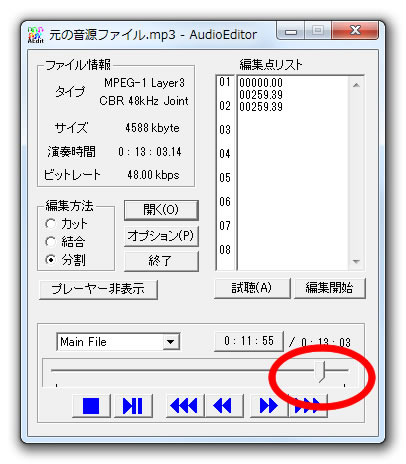Click the triple-arrow fast rewind button
Image resolution: width=406 pixels, height=464 pixels.
coord(185,406)
